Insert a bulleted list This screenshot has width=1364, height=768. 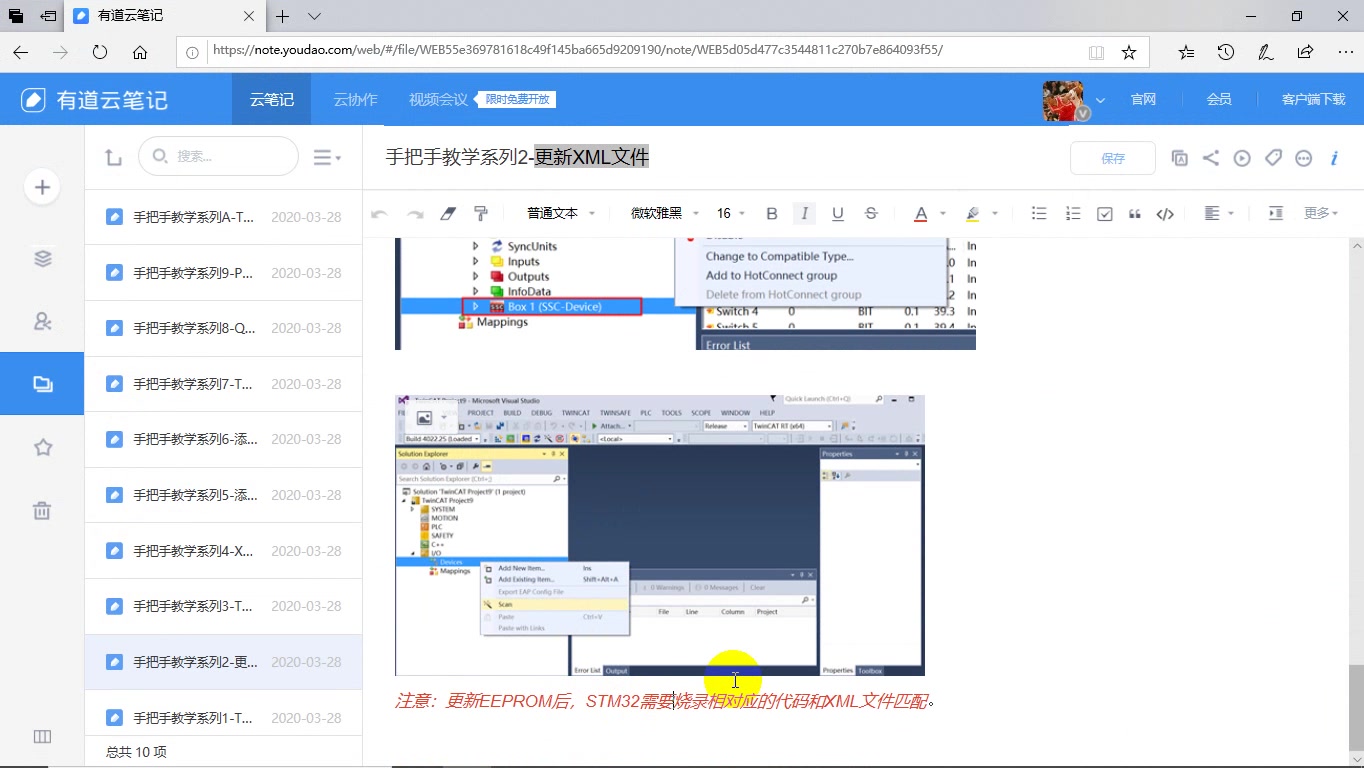click(x=1039, y=213)
